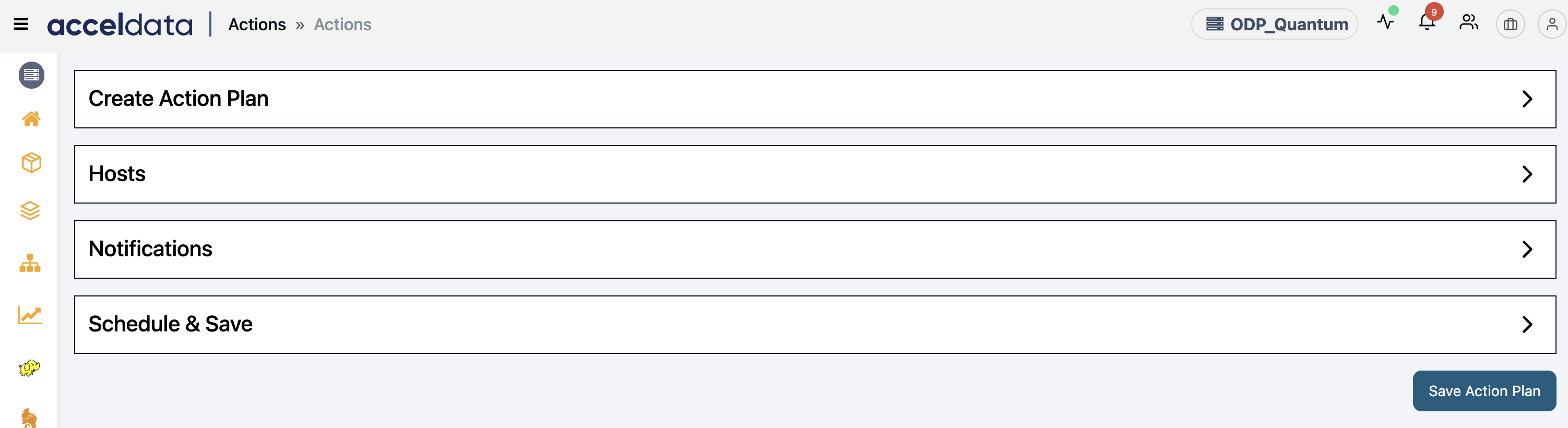The height and width of the screenshot is (428, 1568).
Task: Select the stacked layers sidebar icon
Action: click(x=30, y=211)
